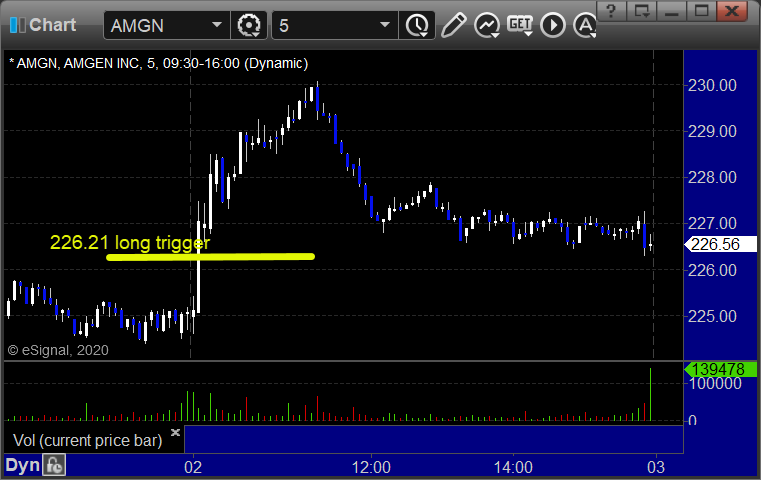This screenshot has height=480, width=761.
Task: Click the GET toolbar icon
Action: coord(520,25)
